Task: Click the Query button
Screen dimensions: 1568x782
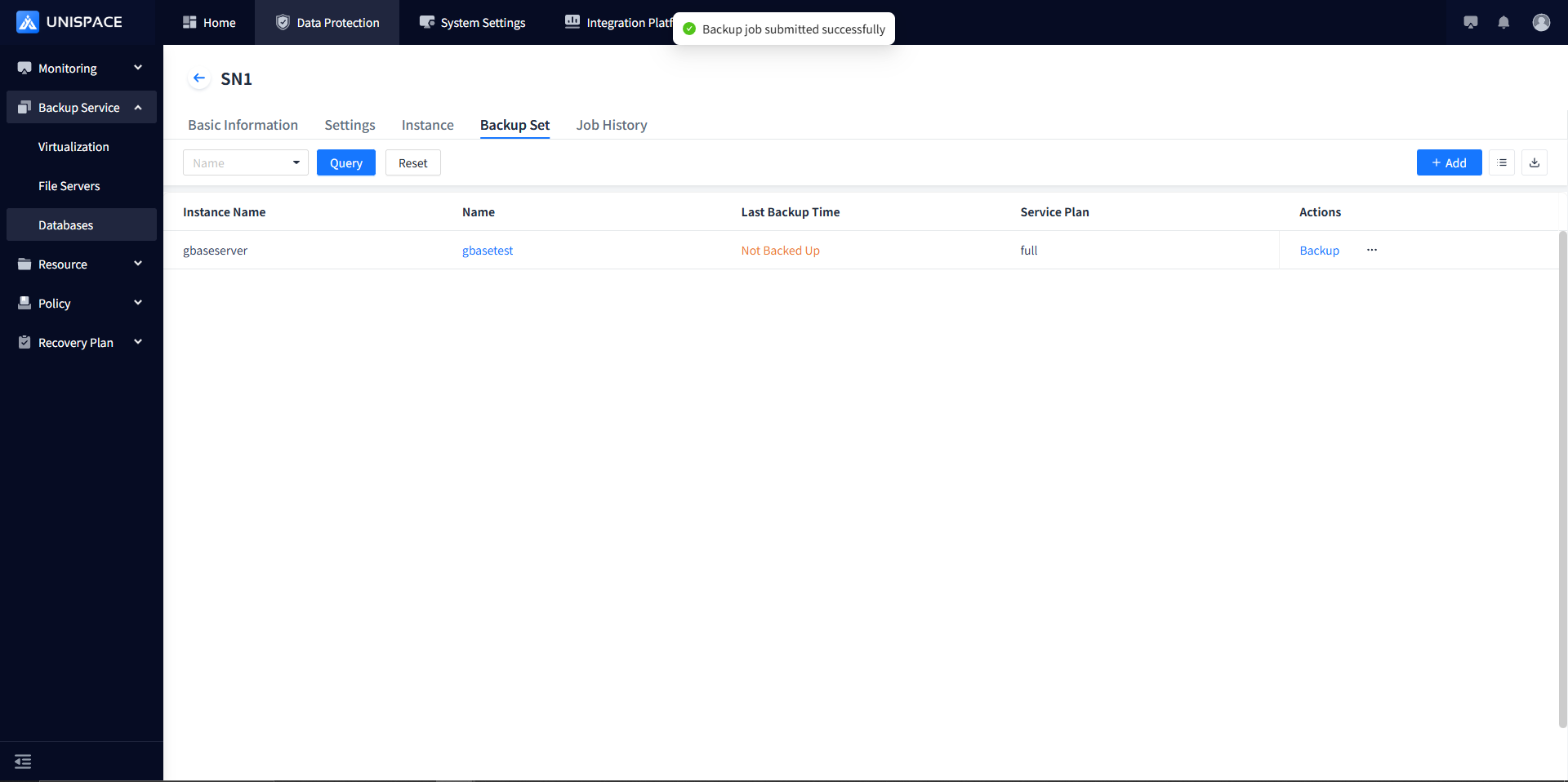Action: pyautogui.click(x=346, y=162)
